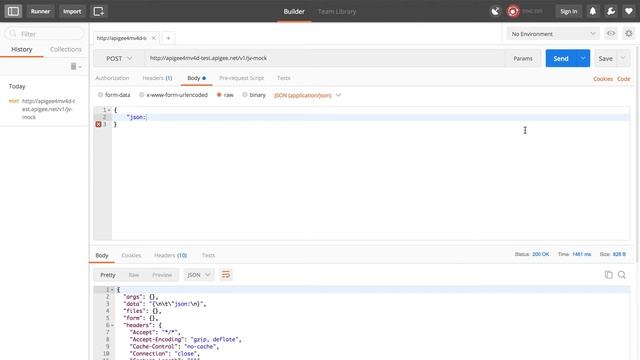Open the manage environments gear icon

[x=629, y=33]
